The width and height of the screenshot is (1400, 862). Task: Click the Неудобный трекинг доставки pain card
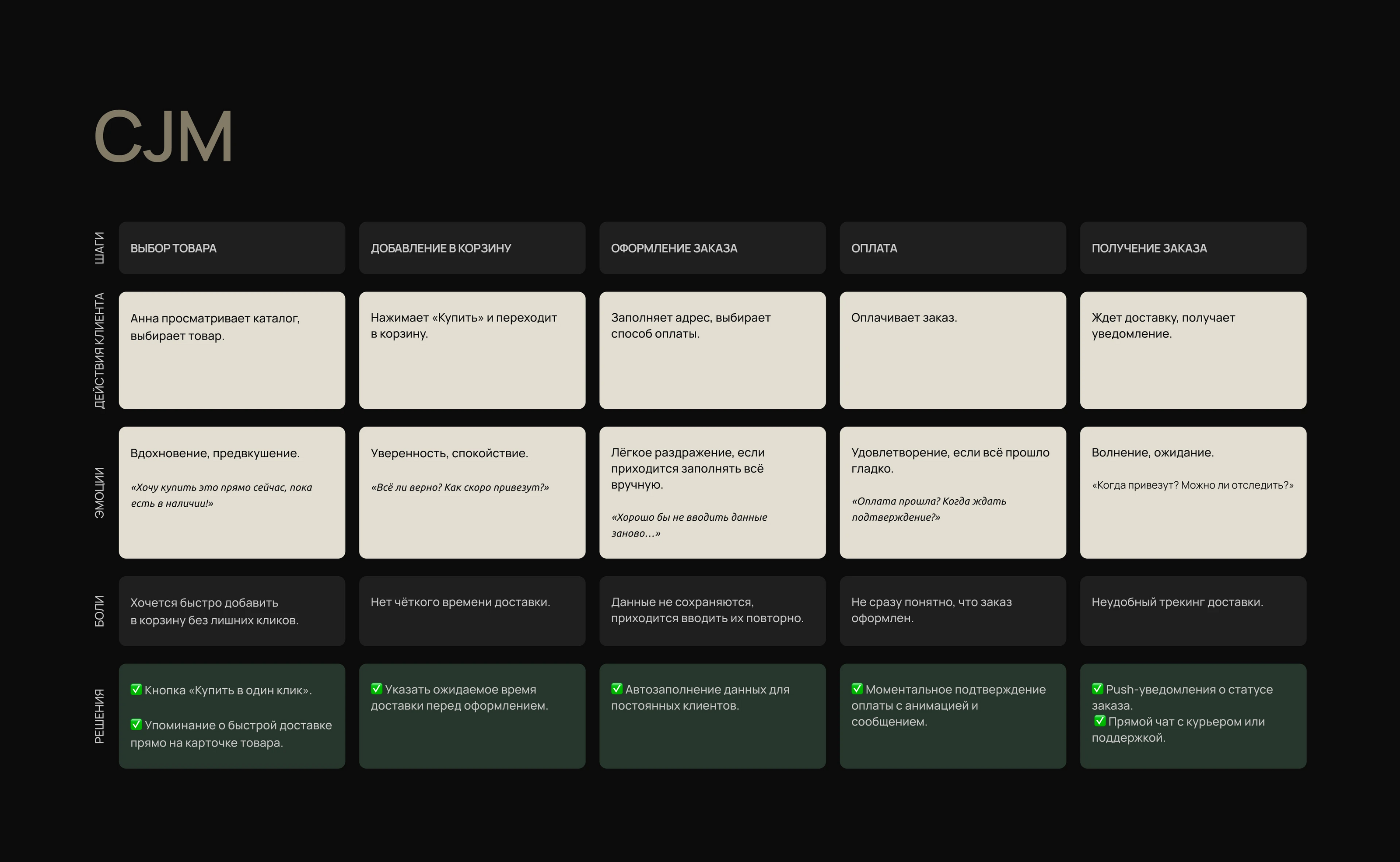point(1193,611)
